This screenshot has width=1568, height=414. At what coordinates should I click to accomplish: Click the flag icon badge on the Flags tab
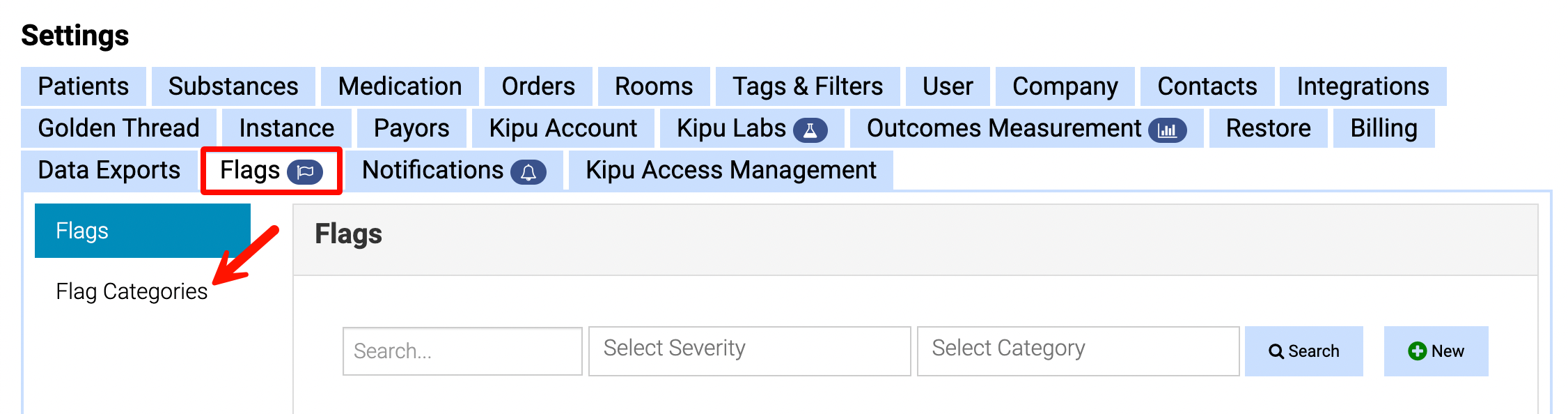tap(306, 170)
